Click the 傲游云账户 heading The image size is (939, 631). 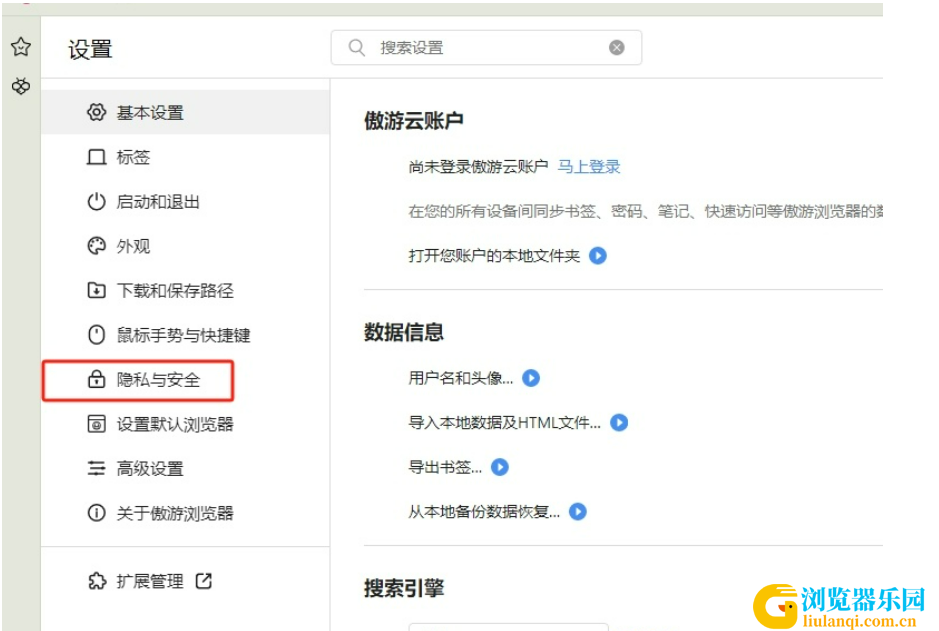tap(413, 120)
